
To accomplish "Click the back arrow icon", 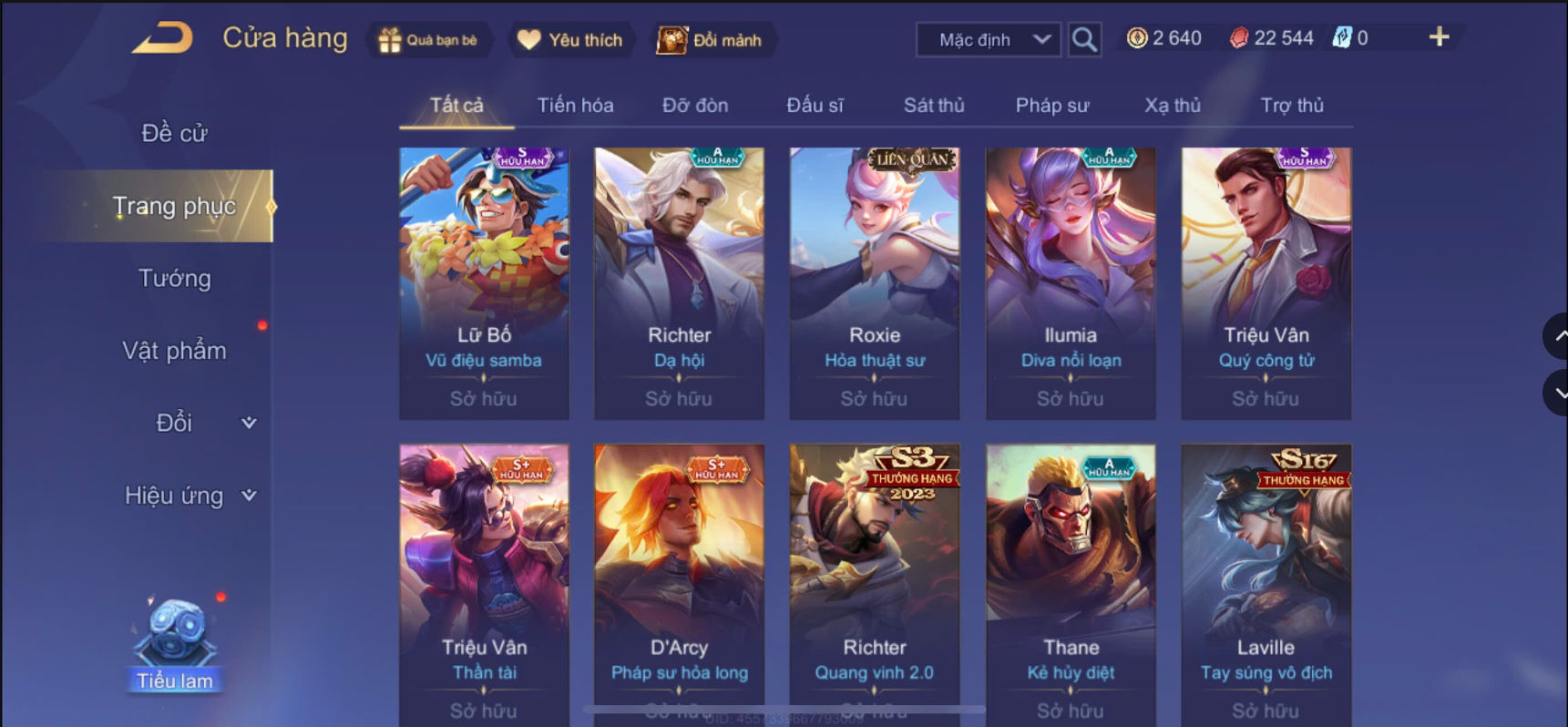I will pyautogui.click(x=163, y=38).
